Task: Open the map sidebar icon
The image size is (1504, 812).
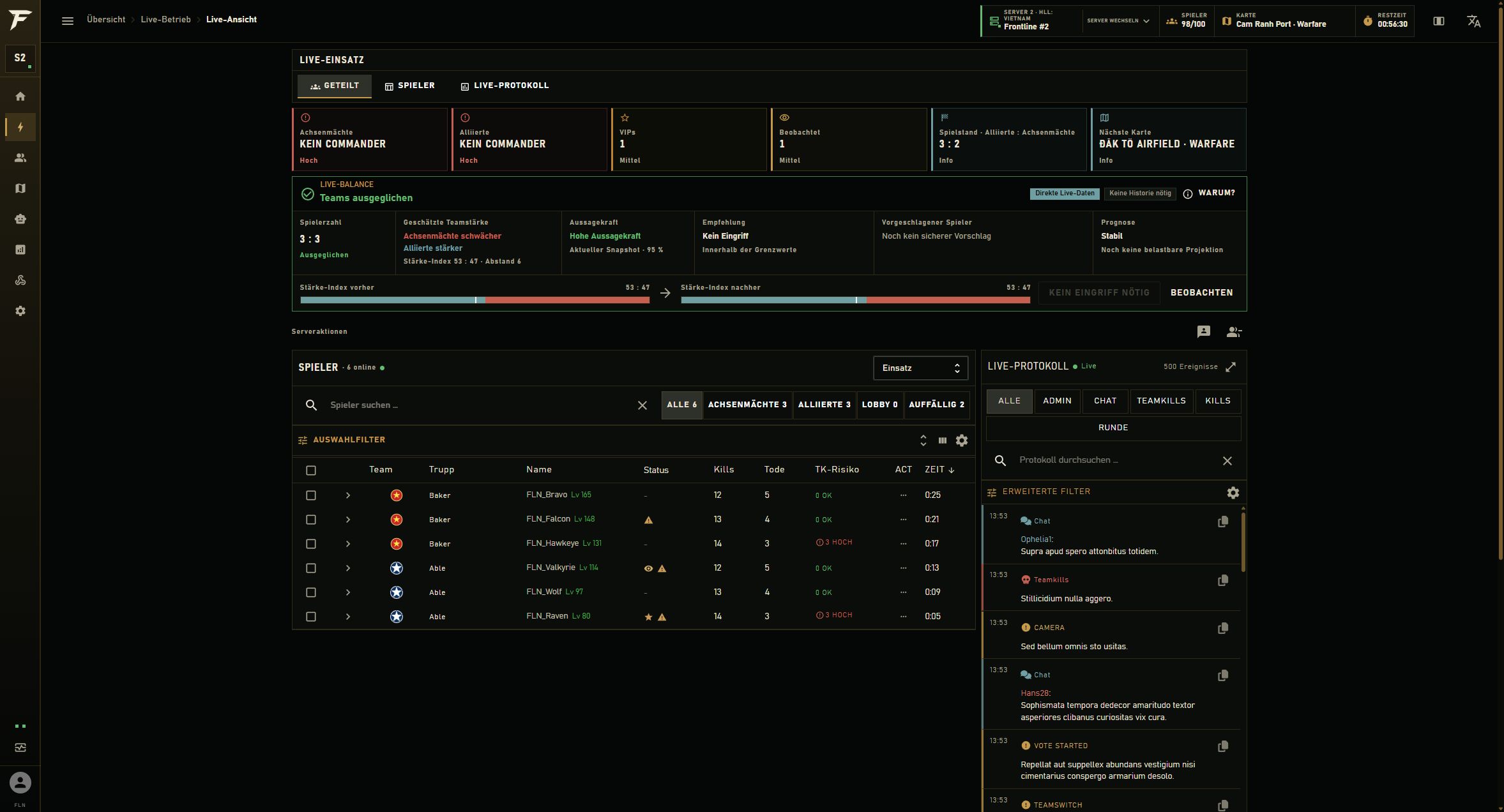Action: pos(20,188)
